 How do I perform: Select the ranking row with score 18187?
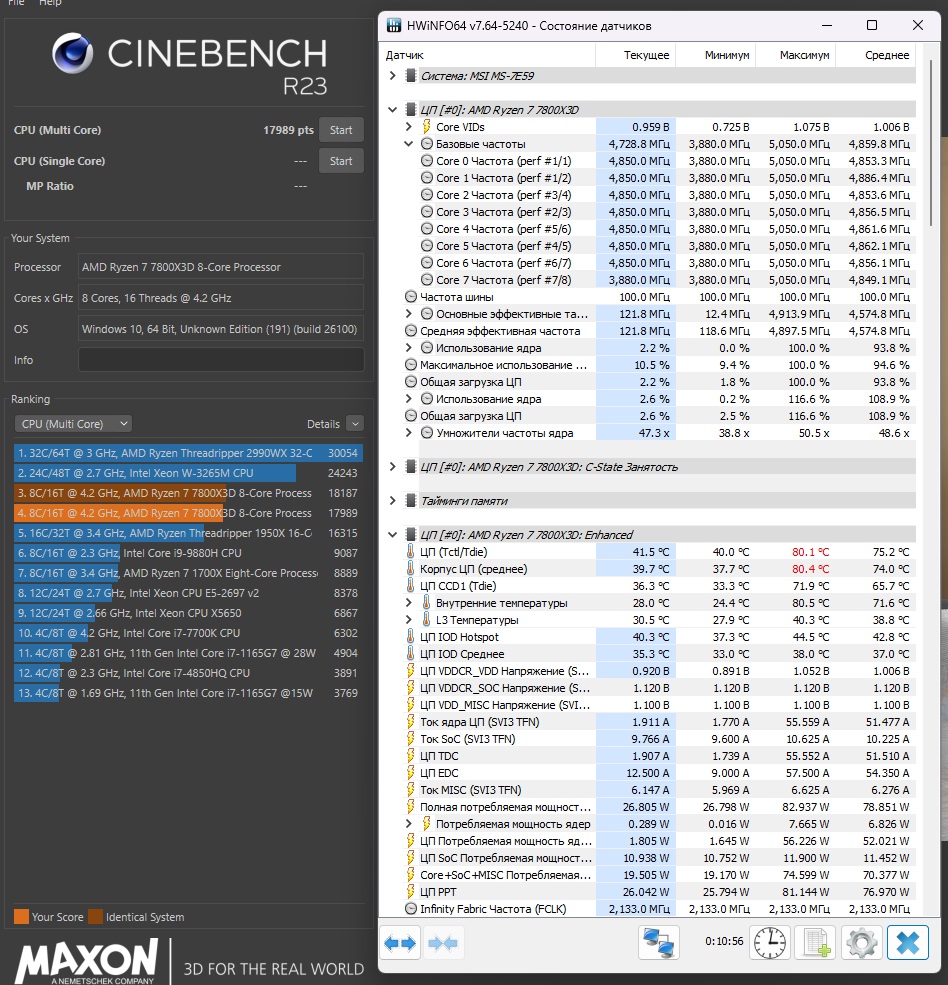(188, 493)
